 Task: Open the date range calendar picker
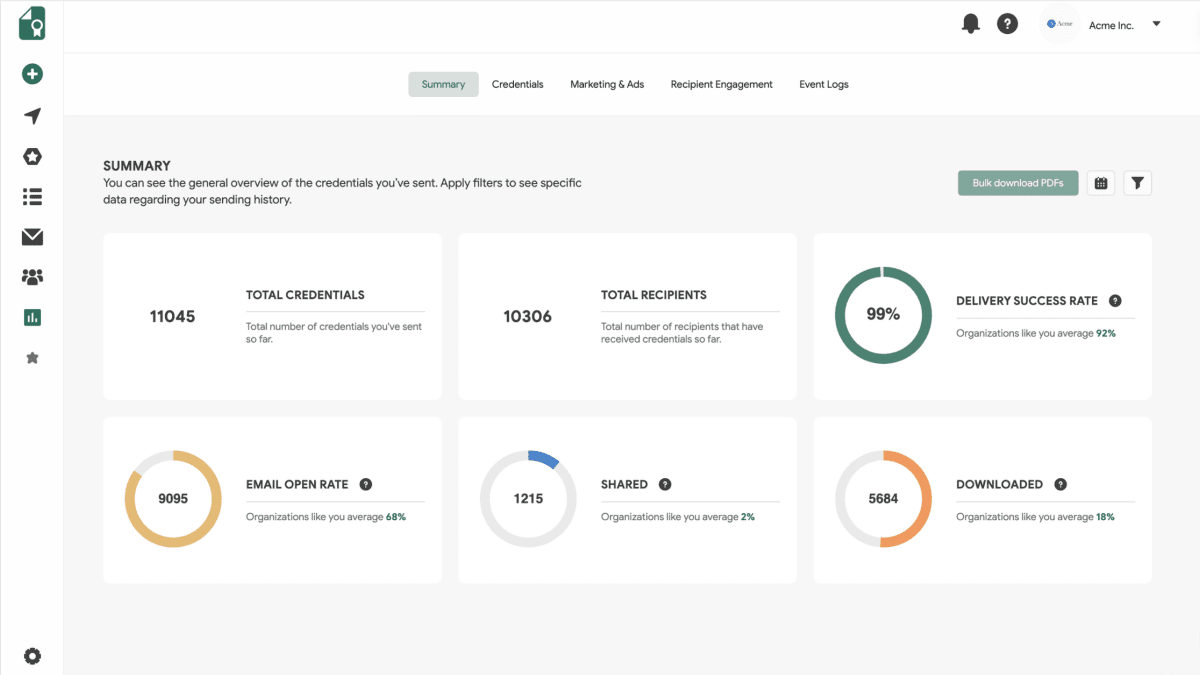(x=1100, y=183)
